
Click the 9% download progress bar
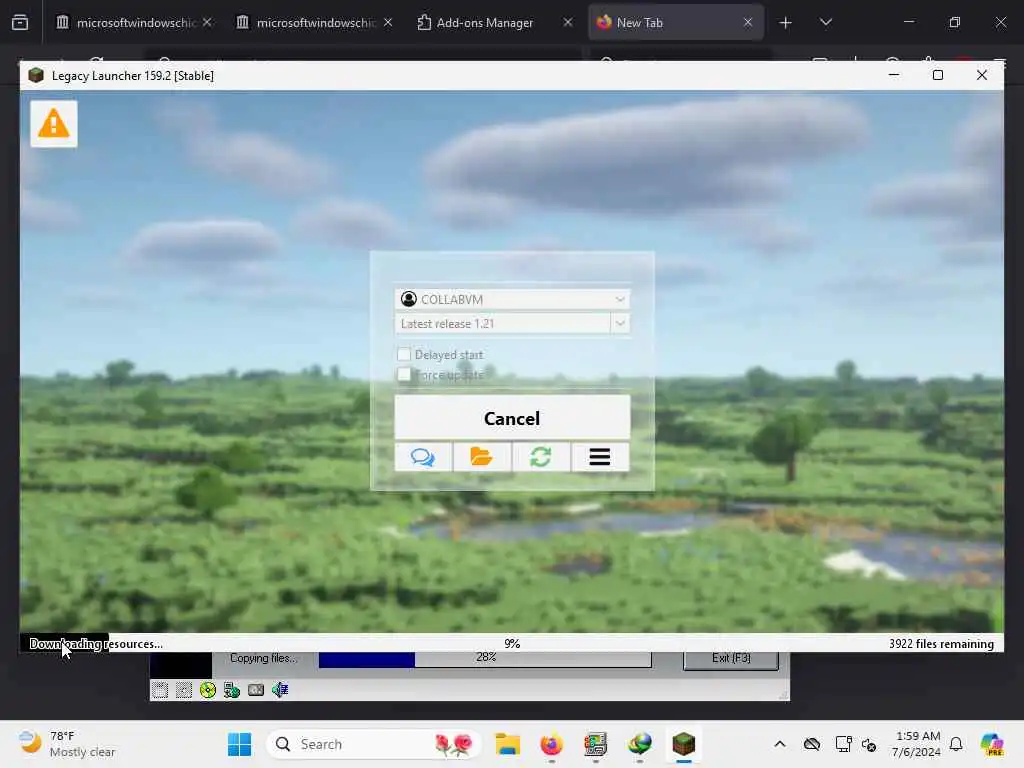tap(512, 643)
